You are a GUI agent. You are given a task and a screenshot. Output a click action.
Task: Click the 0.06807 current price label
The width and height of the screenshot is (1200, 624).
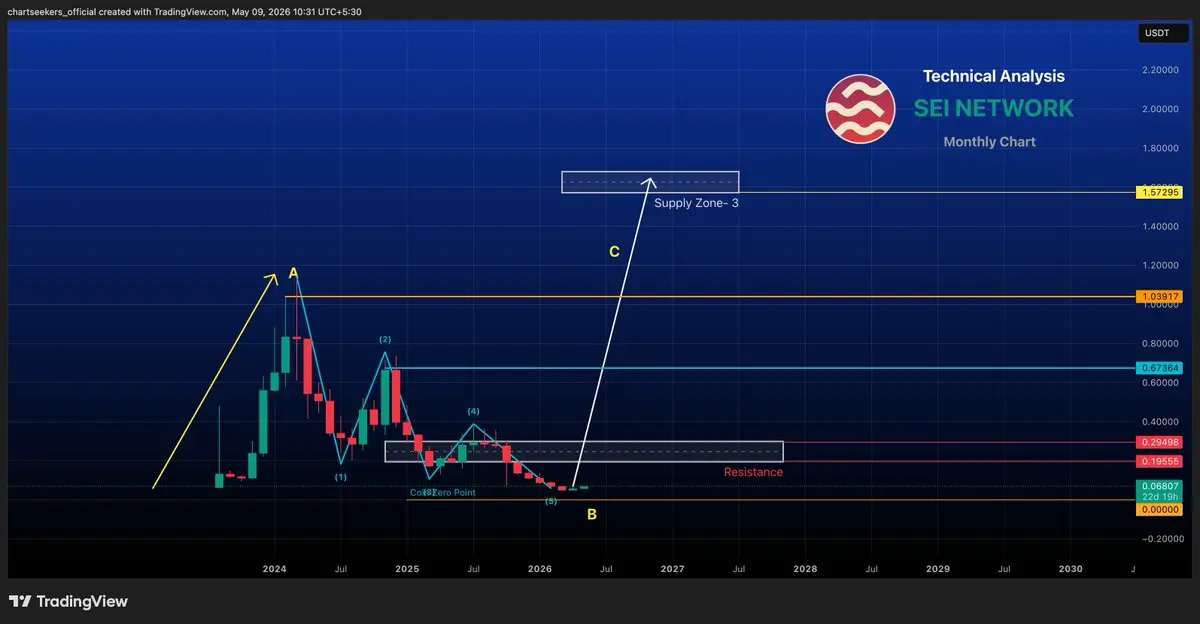click(x=1160, y=486)
